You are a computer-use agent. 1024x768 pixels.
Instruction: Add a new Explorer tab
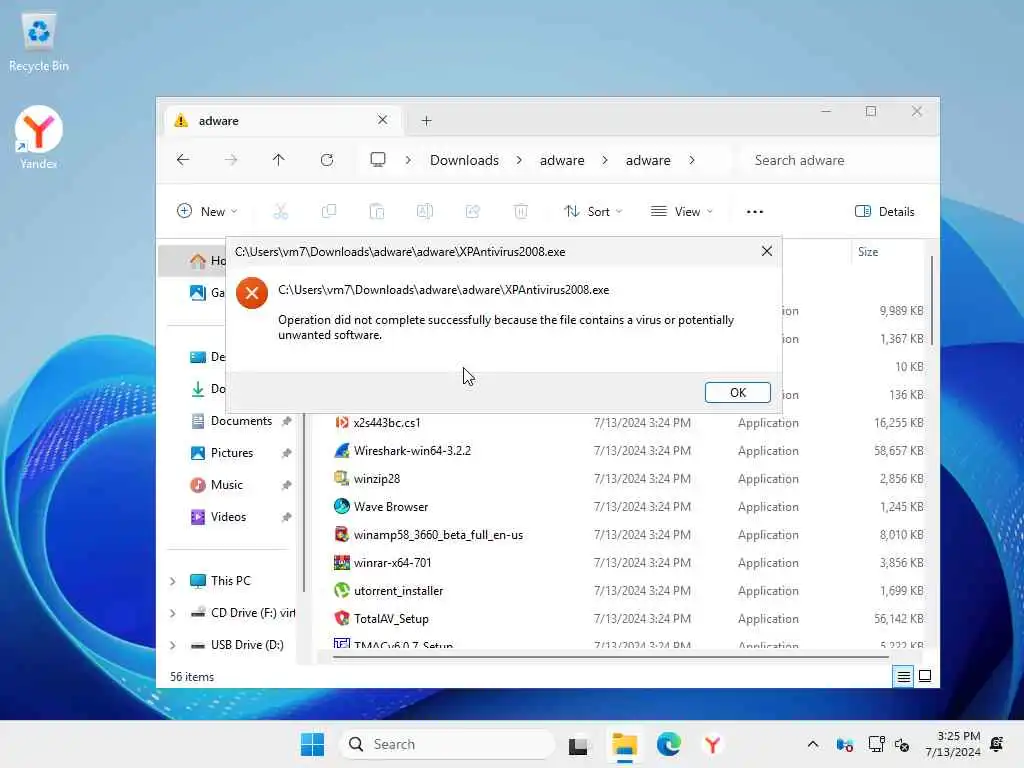tap(426, 120)
